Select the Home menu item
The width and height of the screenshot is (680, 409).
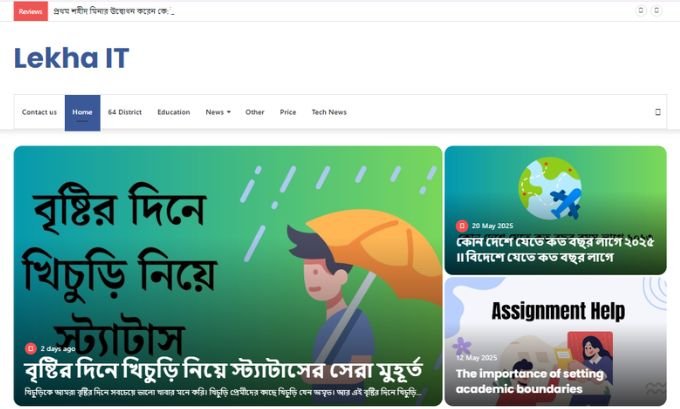(82, 113)
